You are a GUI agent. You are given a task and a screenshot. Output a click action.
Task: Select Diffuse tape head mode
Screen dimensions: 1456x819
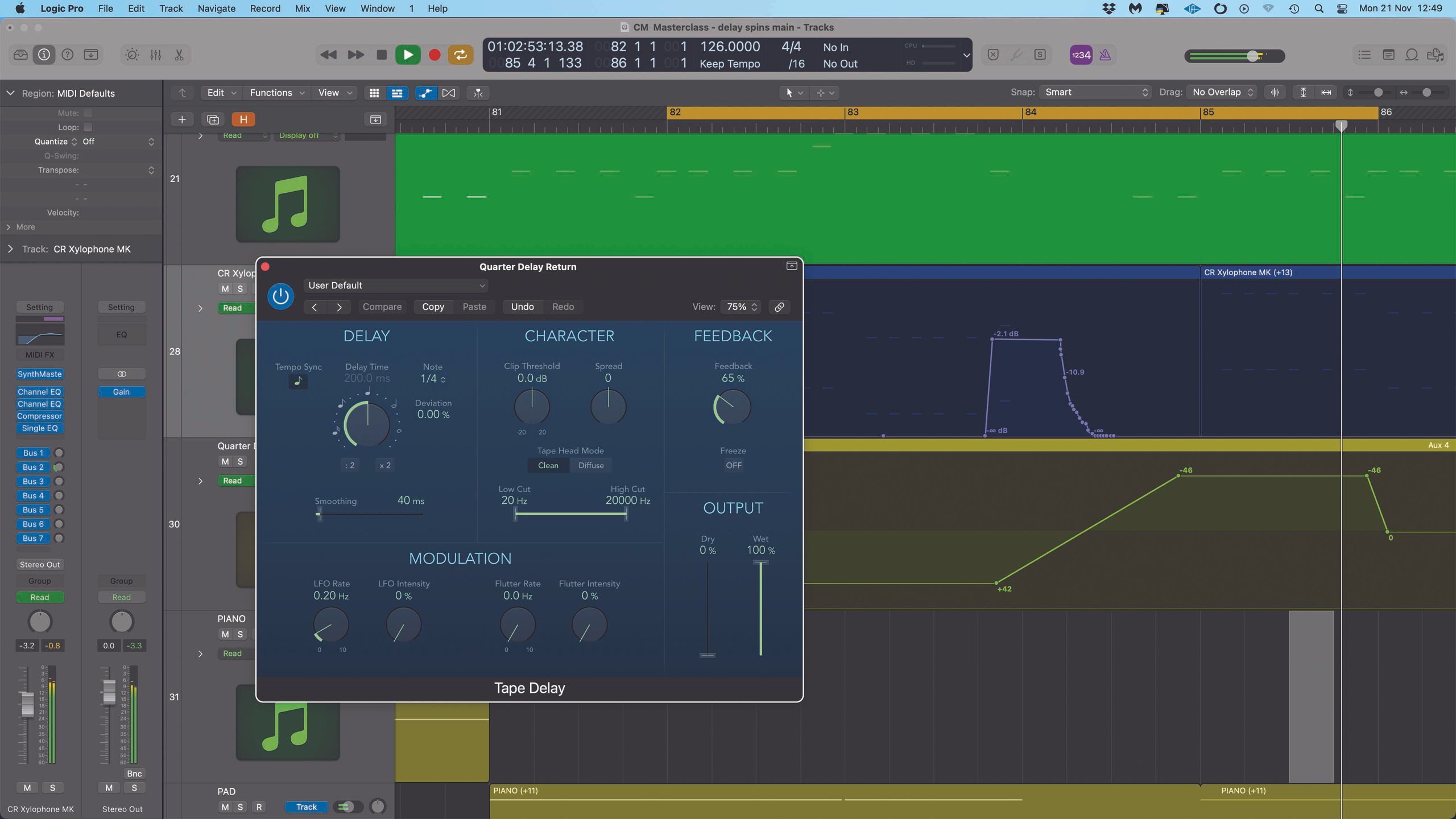tap(591, 465)
